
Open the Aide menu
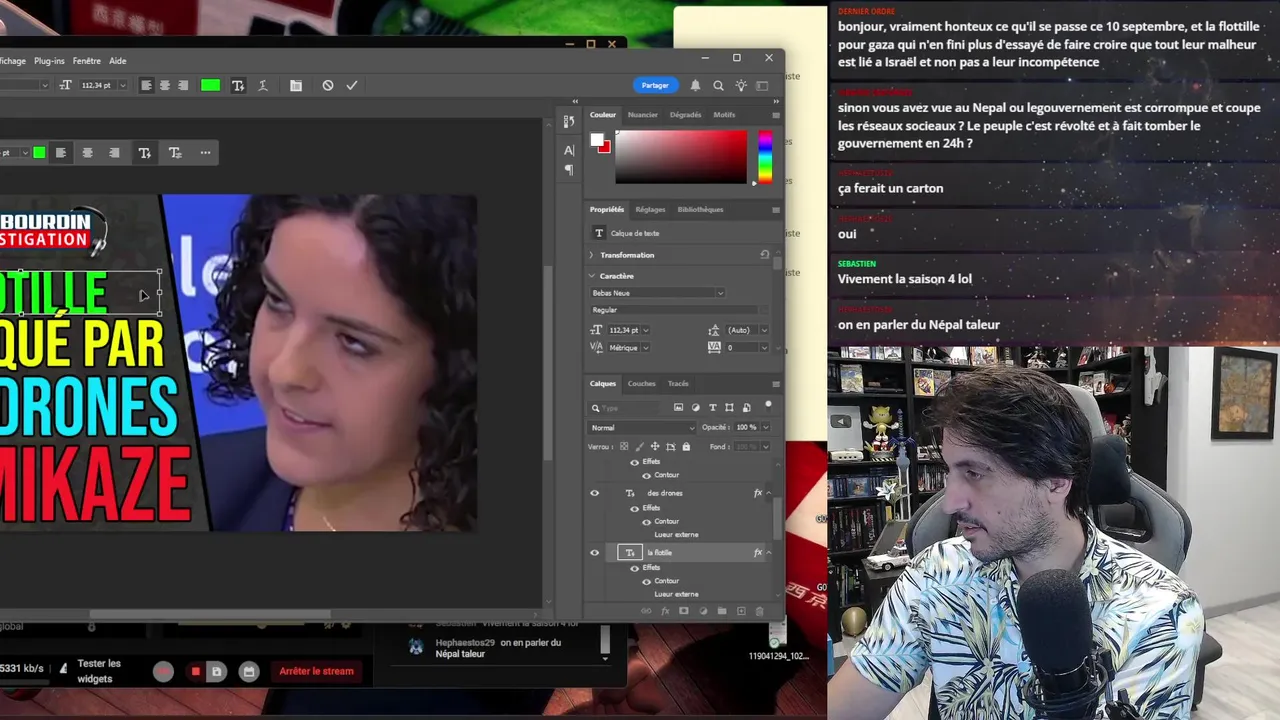[118, 61]
